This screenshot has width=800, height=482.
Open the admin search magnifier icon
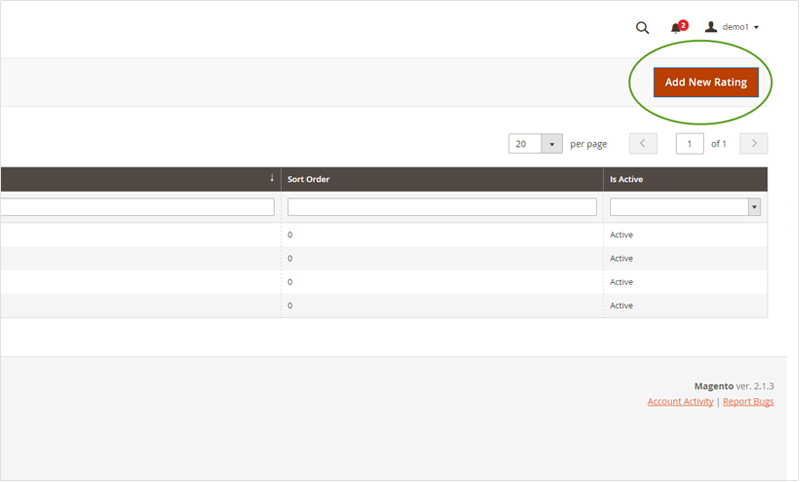coord(642,28)
